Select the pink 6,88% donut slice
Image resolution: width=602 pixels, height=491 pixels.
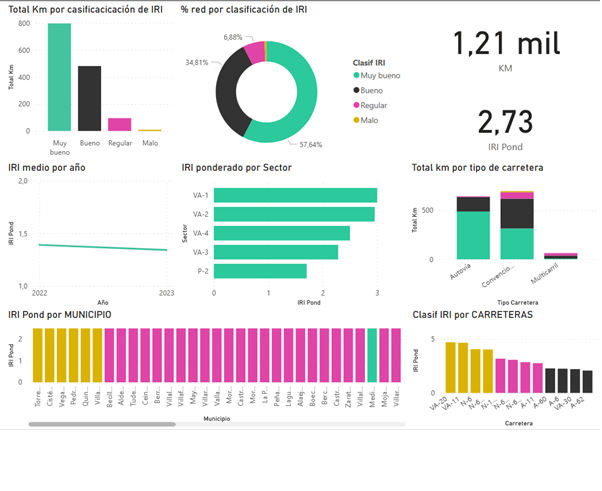[254, 51]
